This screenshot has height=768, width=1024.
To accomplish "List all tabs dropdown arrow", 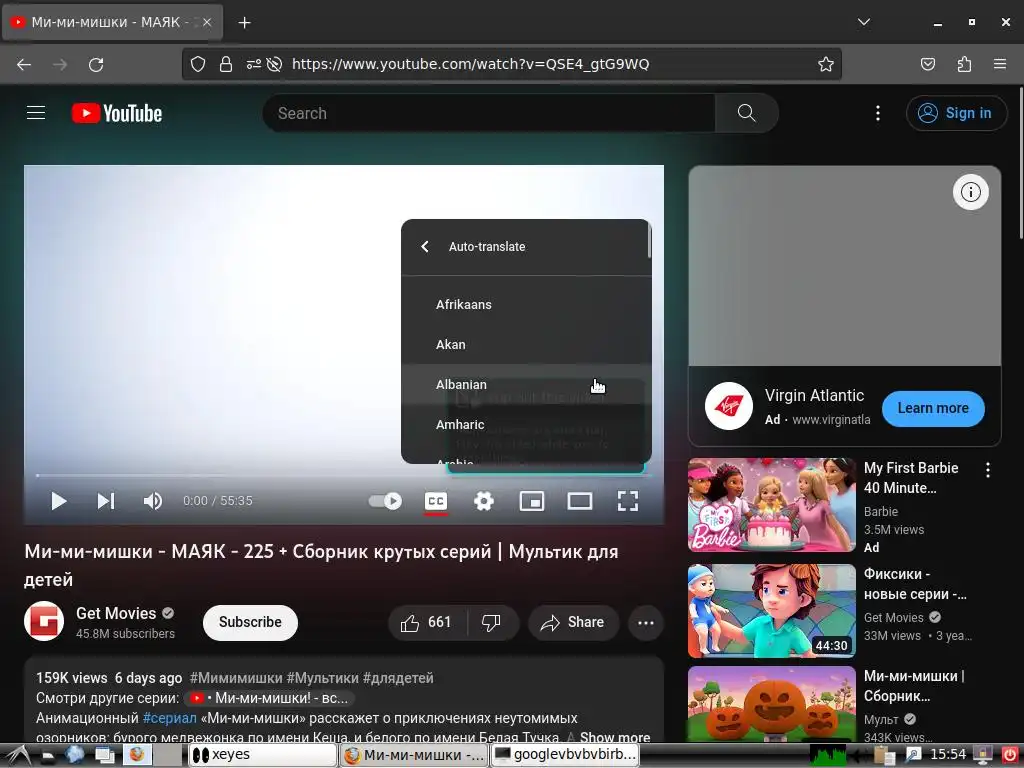I will tap(864, 22).
